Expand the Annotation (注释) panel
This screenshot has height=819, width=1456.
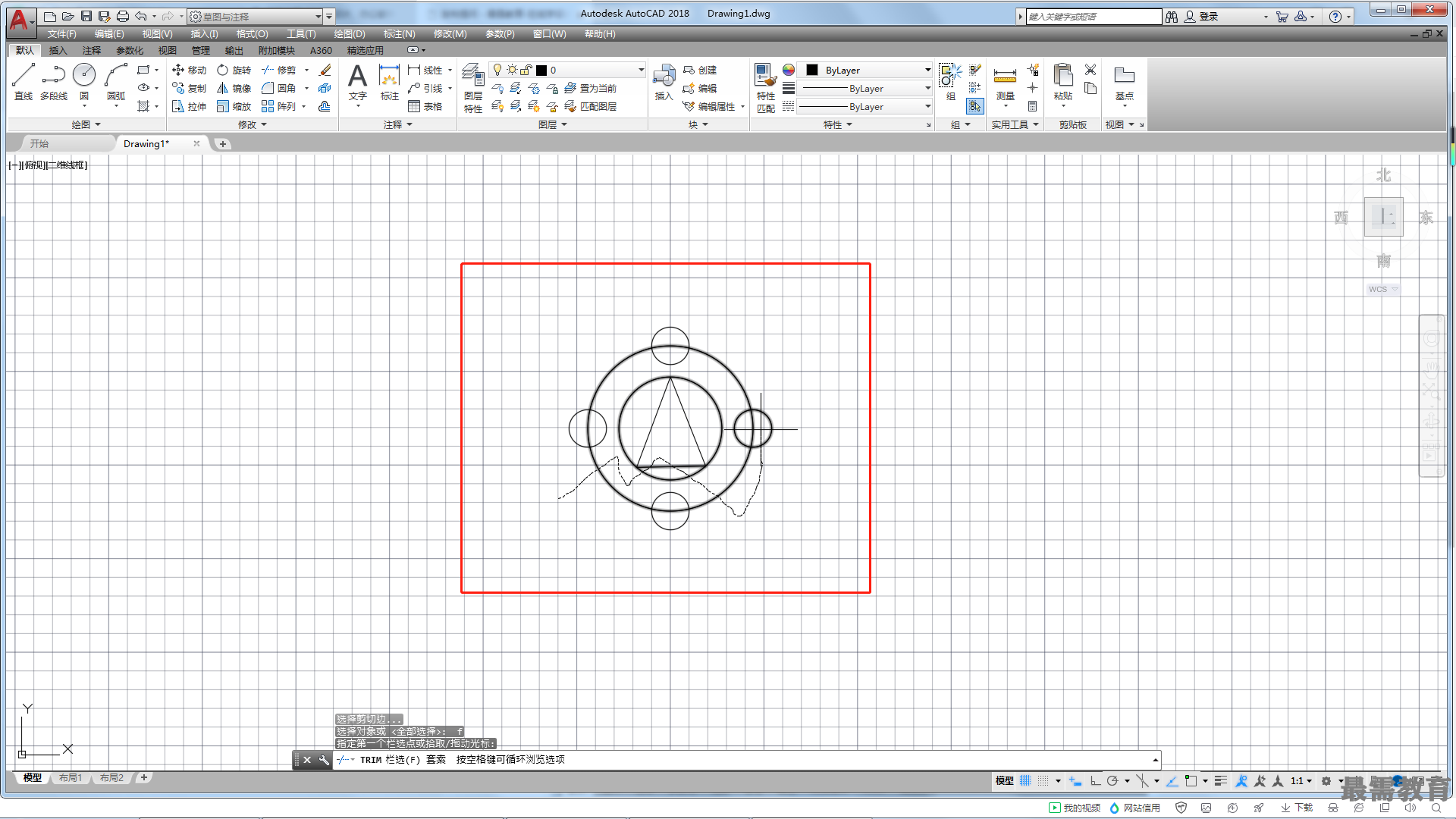(x=398, y=124)
